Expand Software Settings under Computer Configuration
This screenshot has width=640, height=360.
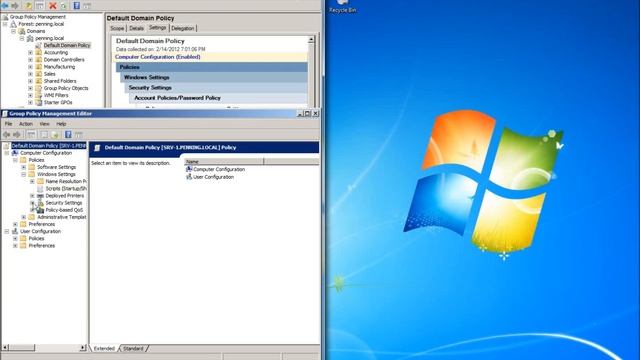tap(24, 167)
